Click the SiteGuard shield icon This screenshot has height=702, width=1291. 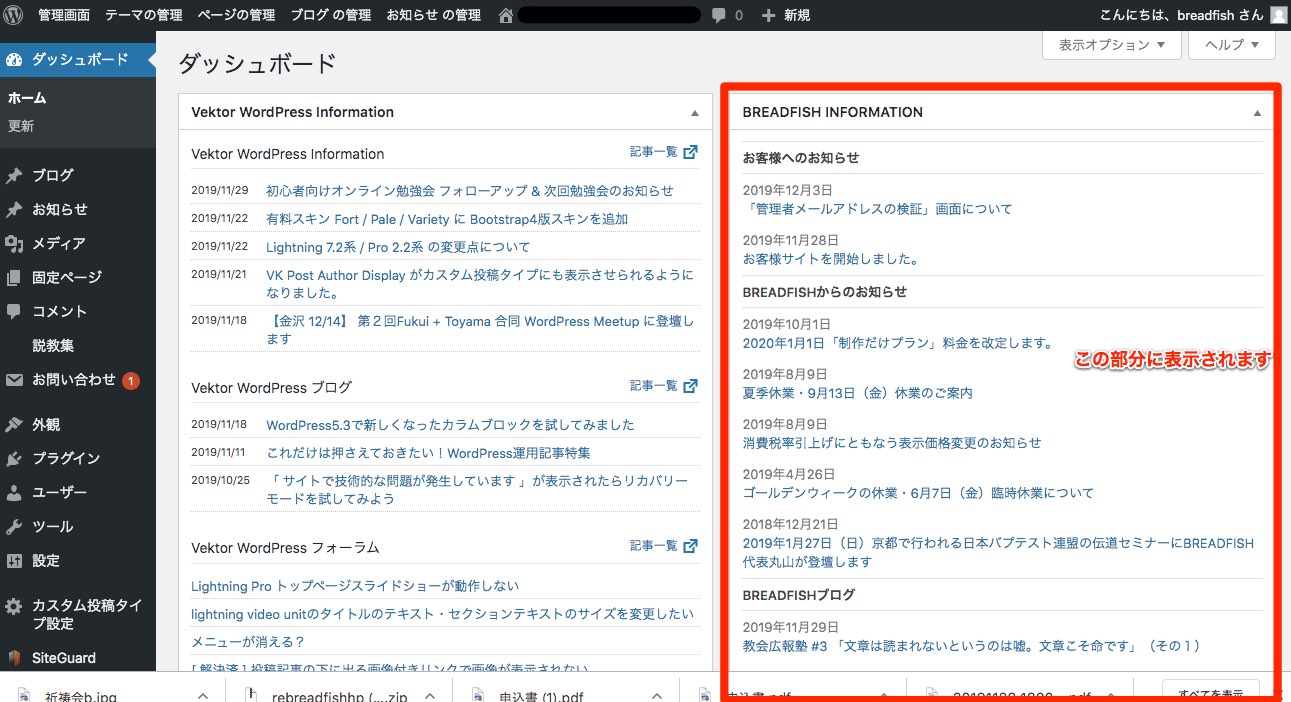coord(14,658)
